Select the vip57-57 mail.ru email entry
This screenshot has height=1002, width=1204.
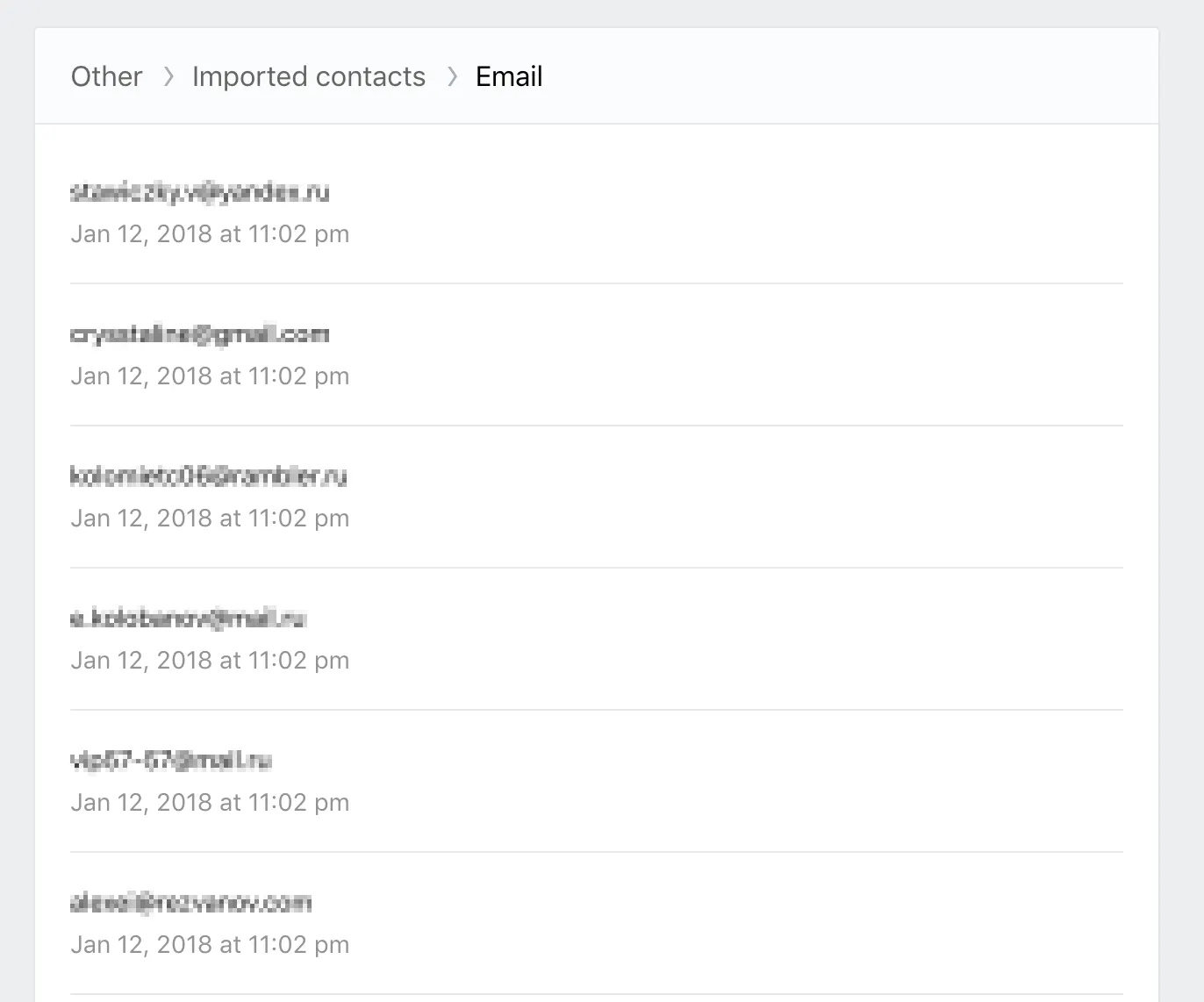tap(171, 761)
